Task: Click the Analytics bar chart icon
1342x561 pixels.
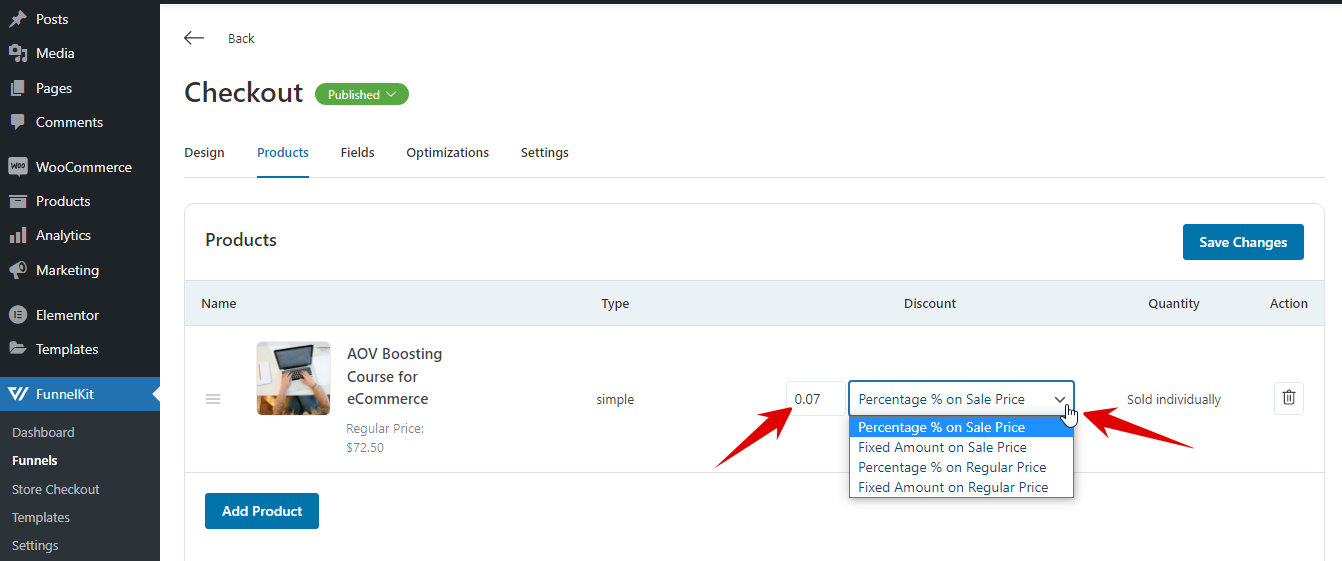Action: [18, 235]
